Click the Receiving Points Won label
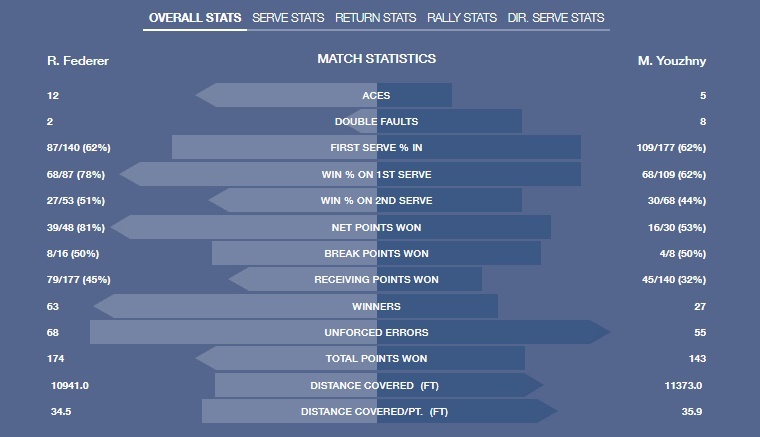Viewport: 760px width, 437px height. tap(376, 280)
